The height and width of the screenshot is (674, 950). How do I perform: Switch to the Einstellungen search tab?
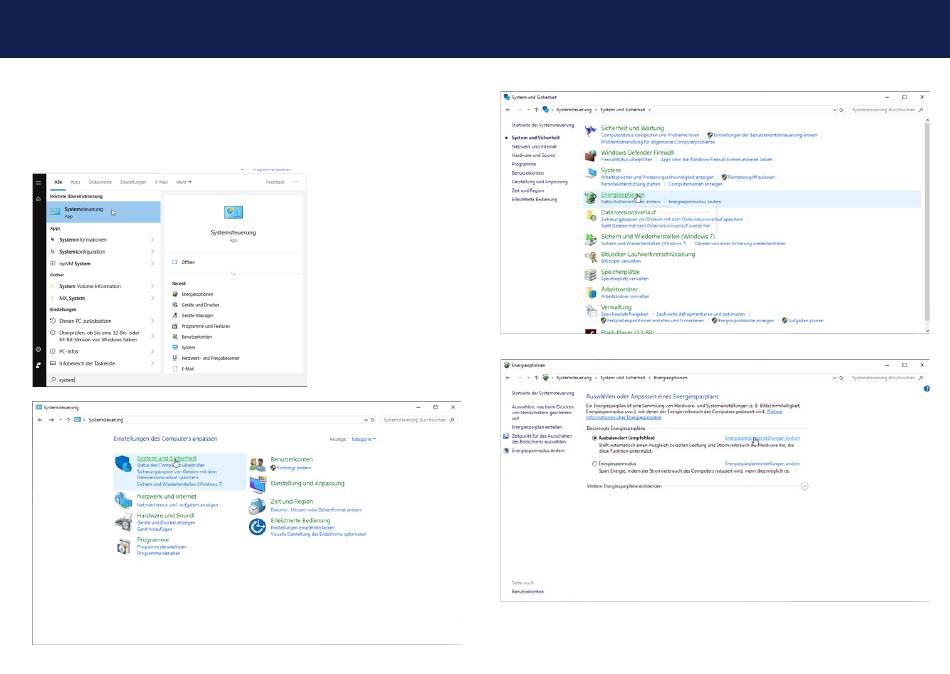[133, 182]
